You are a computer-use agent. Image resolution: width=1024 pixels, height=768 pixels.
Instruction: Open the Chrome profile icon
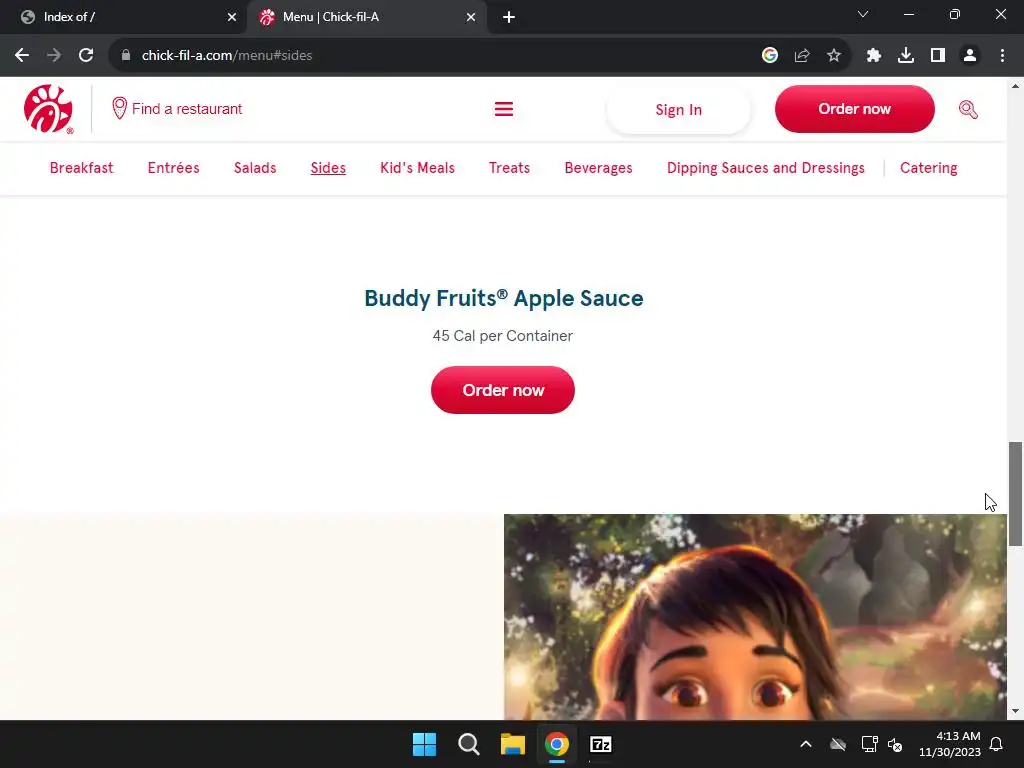pos(970,56)
